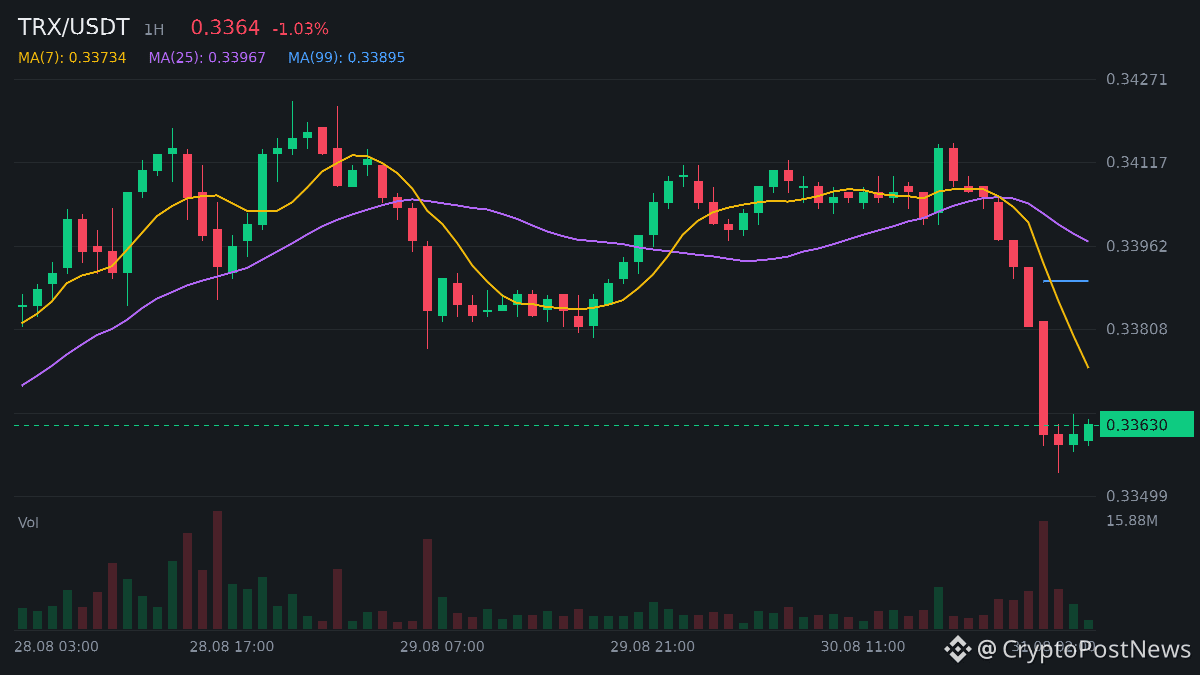Click the 30.08 11:00 time axis label

pos(863,647)
